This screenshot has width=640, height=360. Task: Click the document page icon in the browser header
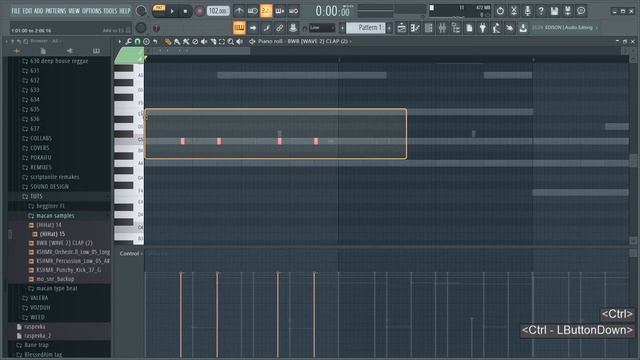click(43, 51)
